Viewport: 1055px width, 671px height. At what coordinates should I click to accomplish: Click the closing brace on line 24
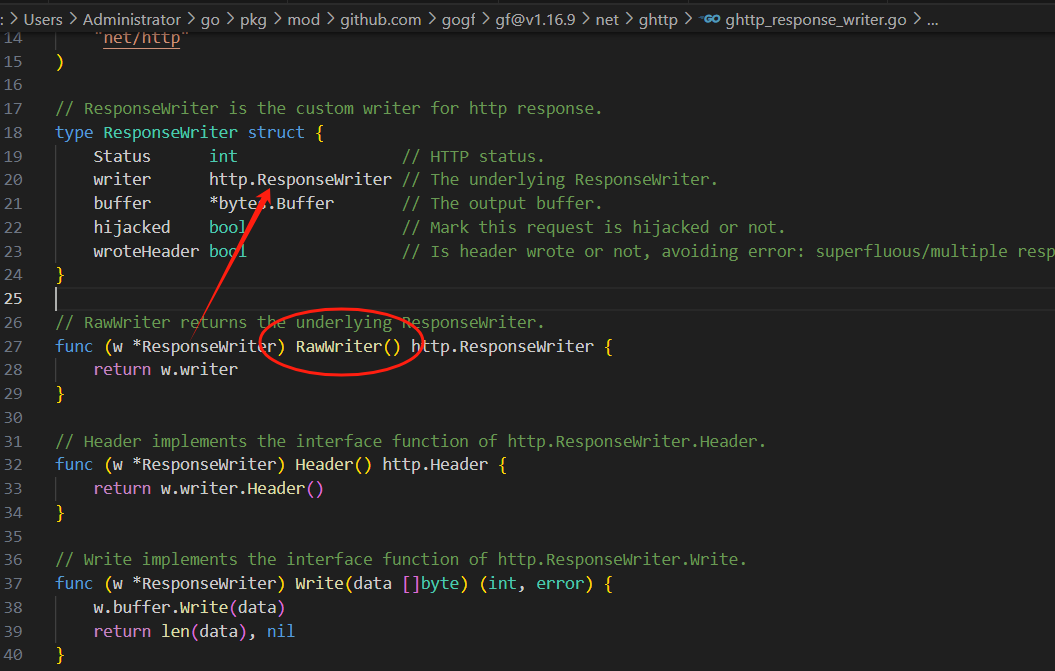pyautogui.click(x=60, y=275)
